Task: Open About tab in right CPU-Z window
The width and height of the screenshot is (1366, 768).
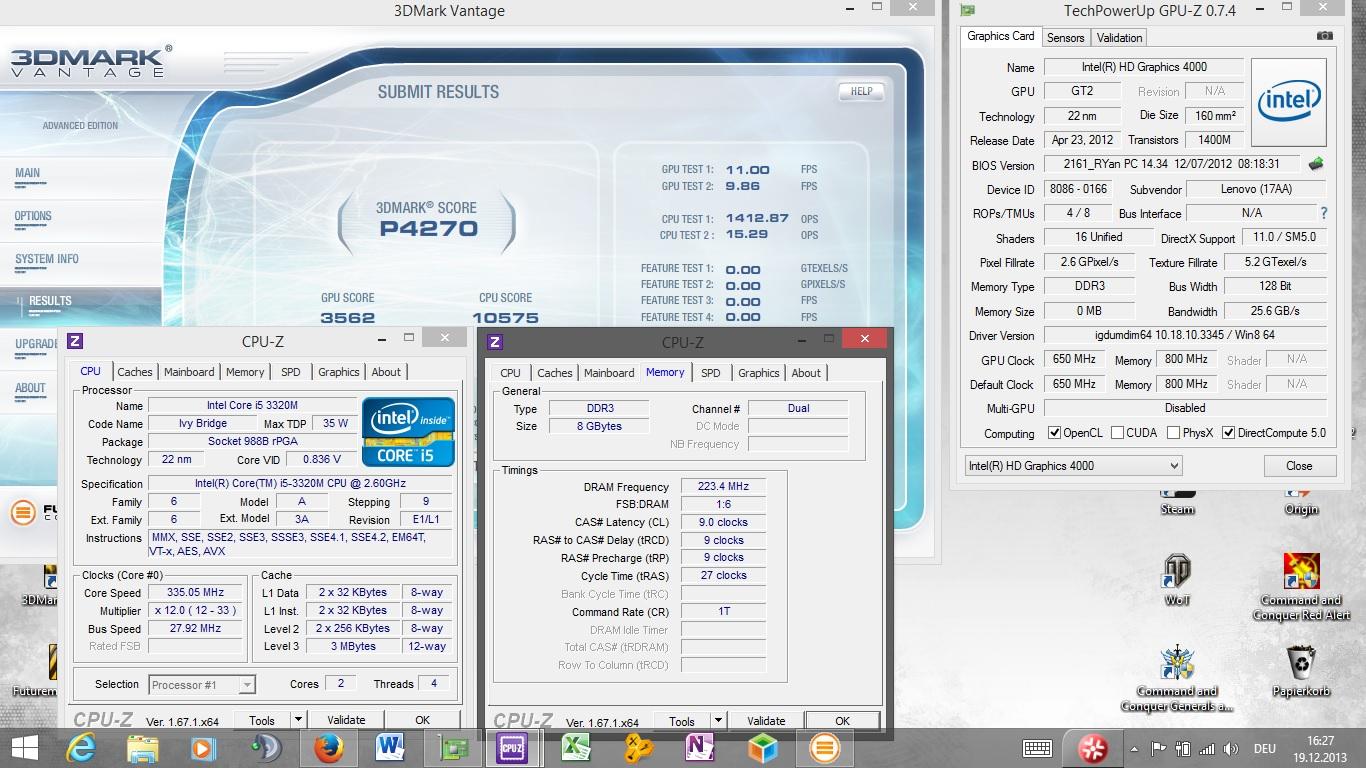Action: (x=806, y=373)
